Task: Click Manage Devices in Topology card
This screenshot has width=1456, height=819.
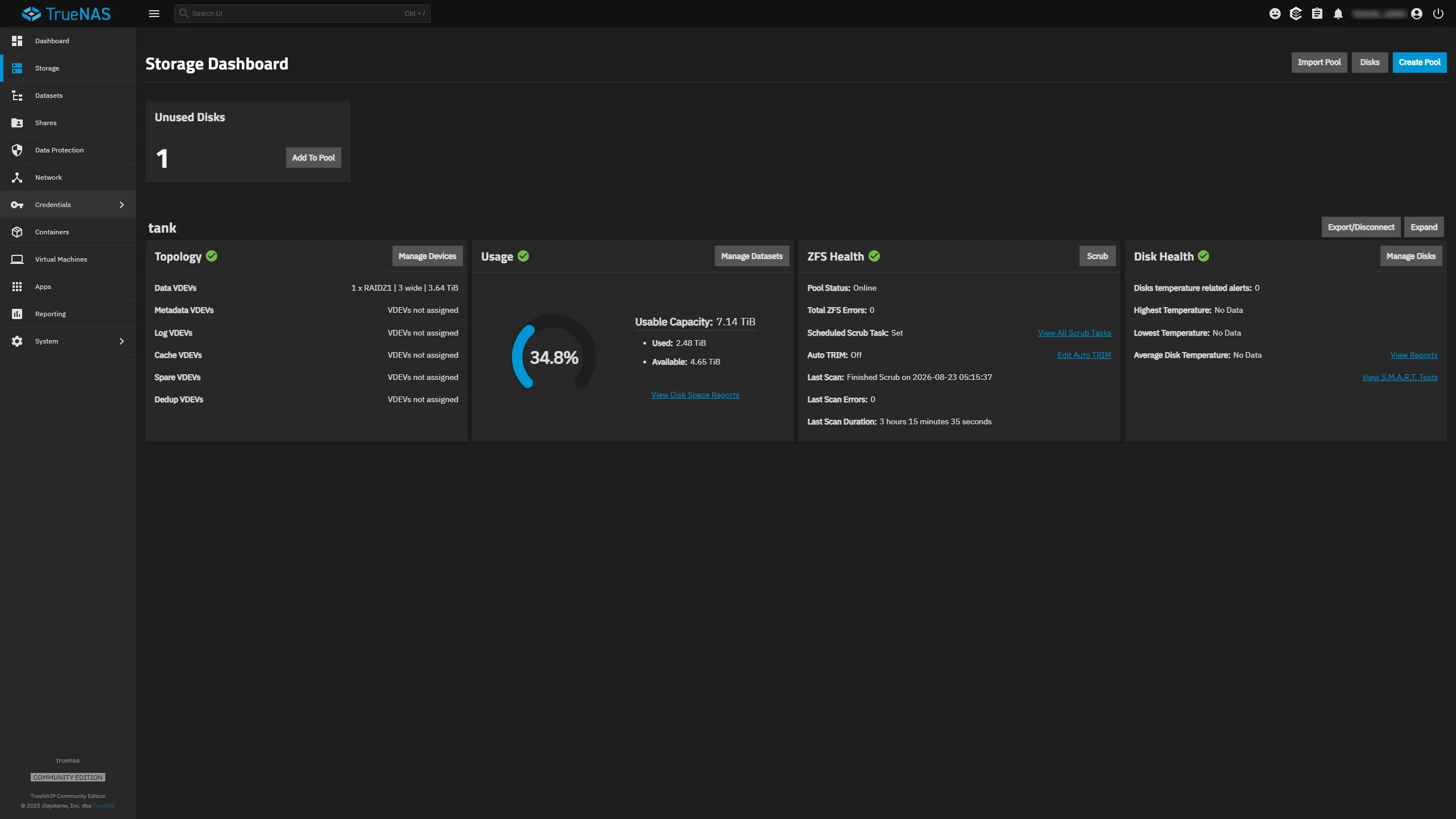Action: (427, 256)
